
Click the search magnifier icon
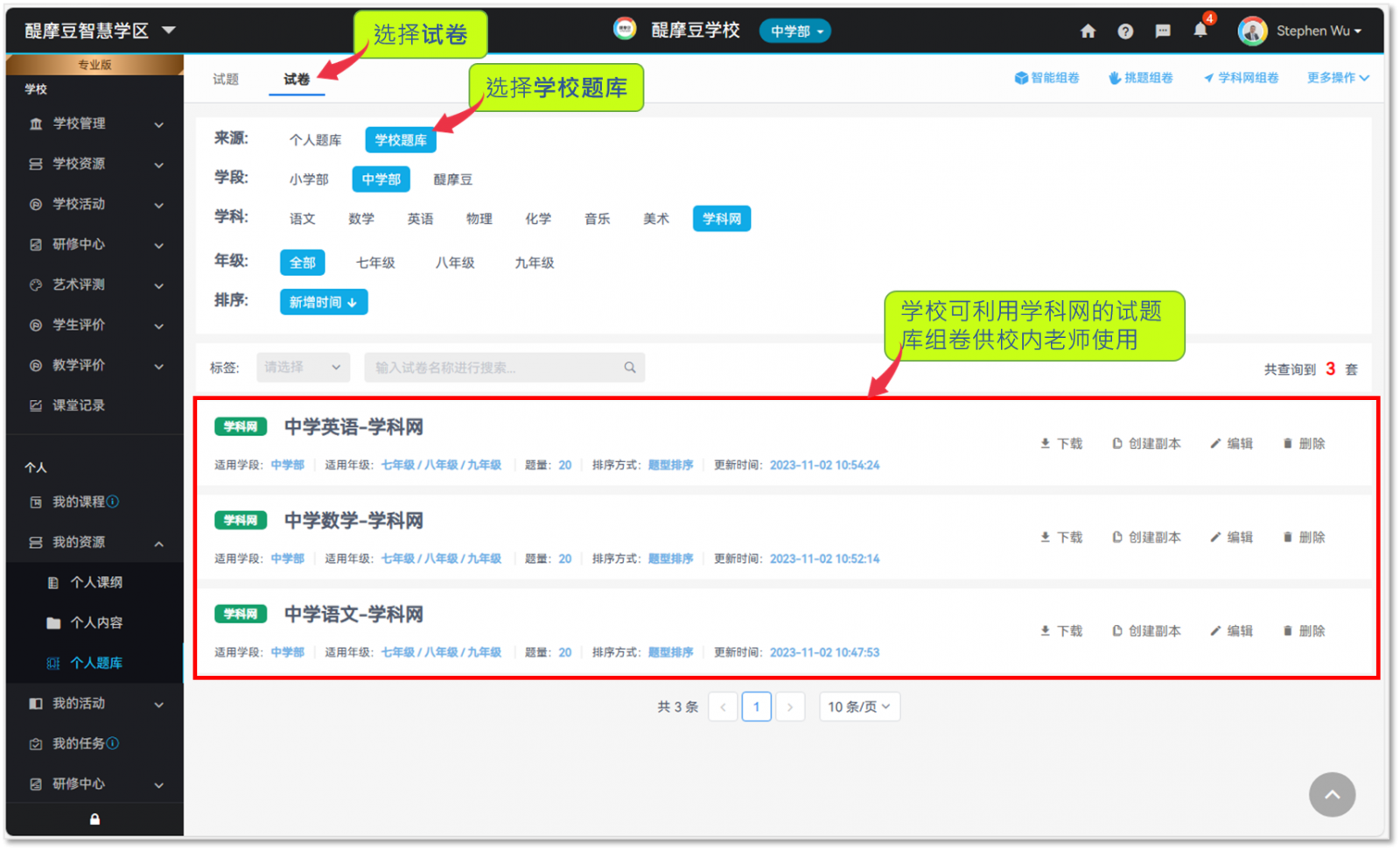point(630,368)
